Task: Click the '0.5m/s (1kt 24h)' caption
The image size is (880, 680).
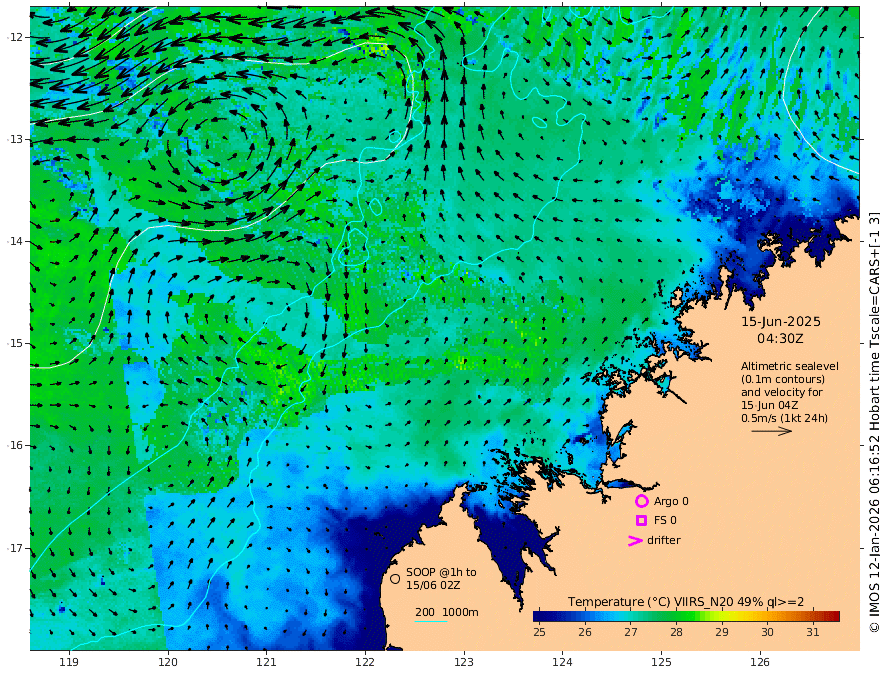Action: coord(784,418)
